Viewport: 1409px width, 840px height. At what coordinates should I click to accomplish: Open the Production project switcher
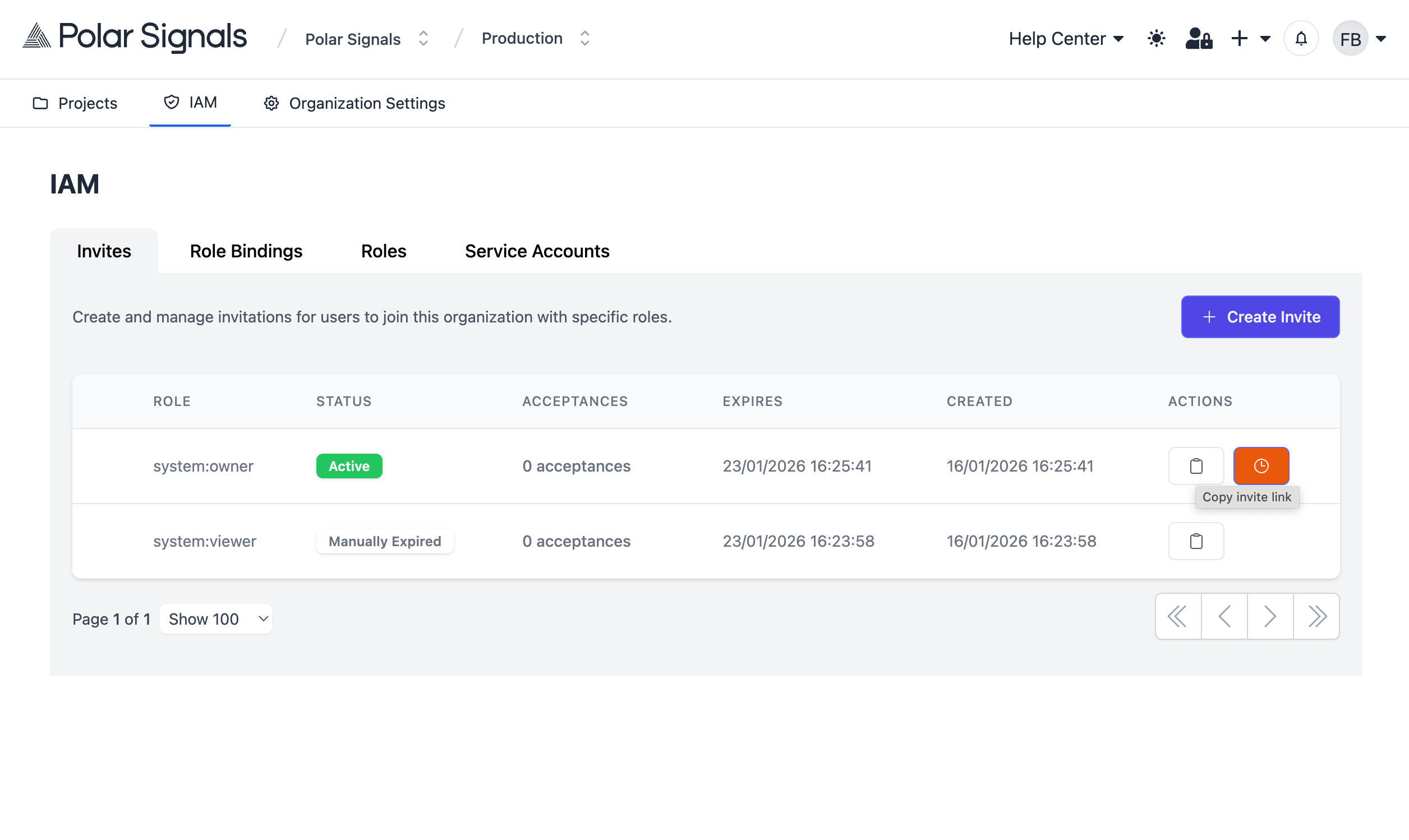point(586,38)
